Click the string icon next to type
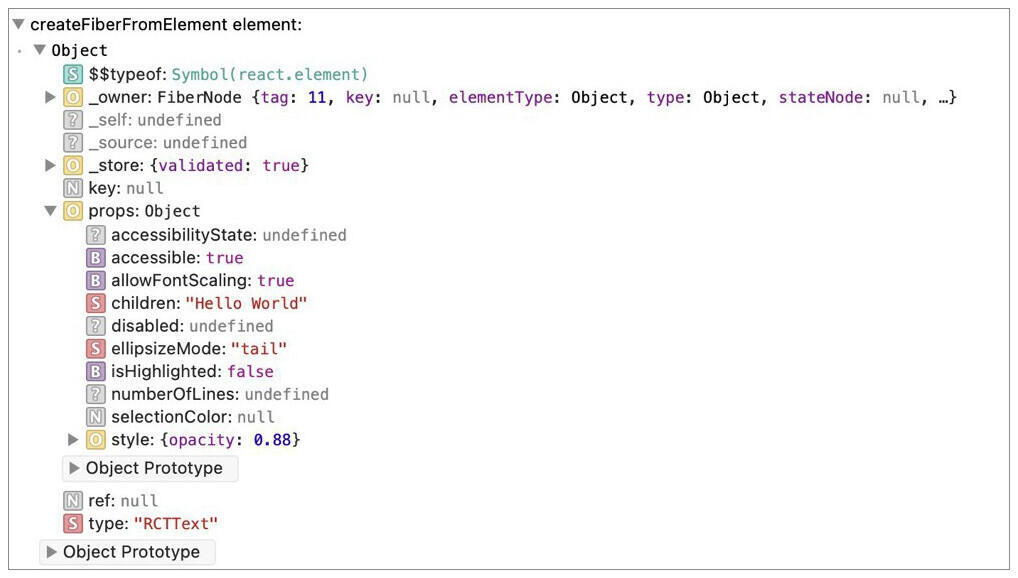 click(73, 524)
